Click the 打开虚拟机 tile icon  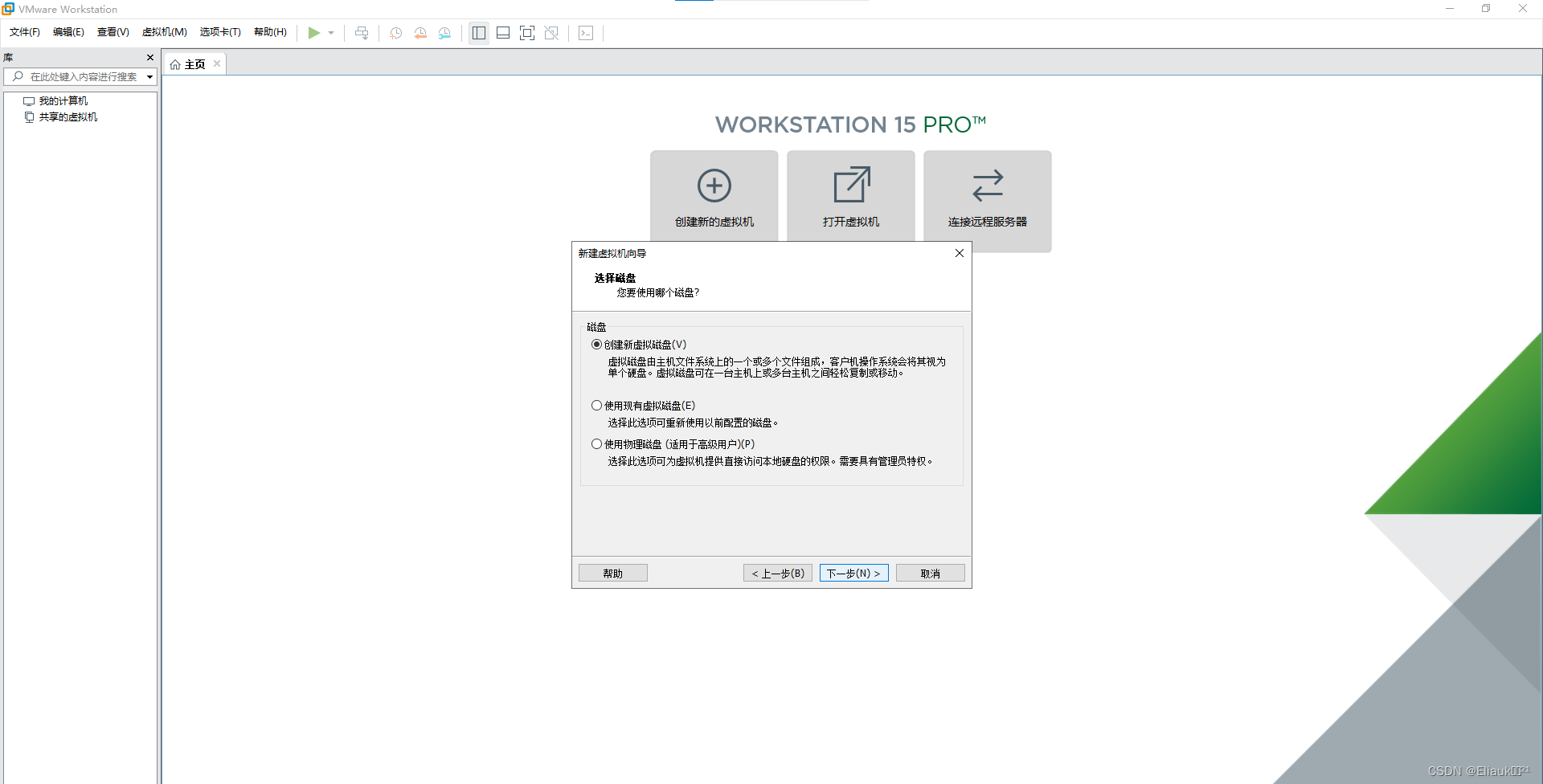pos(851,185)
